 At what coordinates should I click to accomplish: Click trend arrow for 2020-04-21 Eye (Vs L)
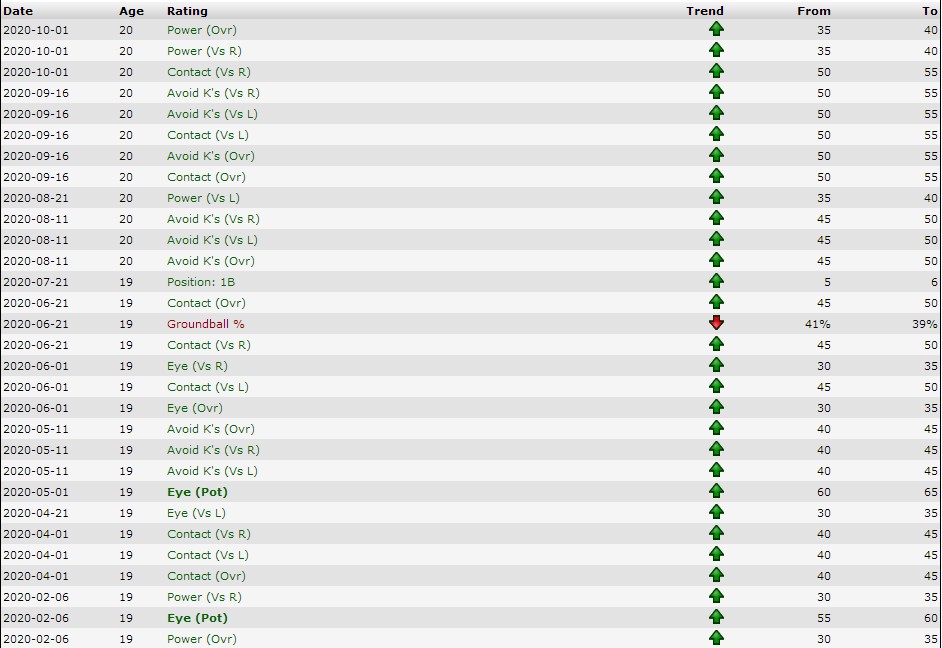(716, 512)
